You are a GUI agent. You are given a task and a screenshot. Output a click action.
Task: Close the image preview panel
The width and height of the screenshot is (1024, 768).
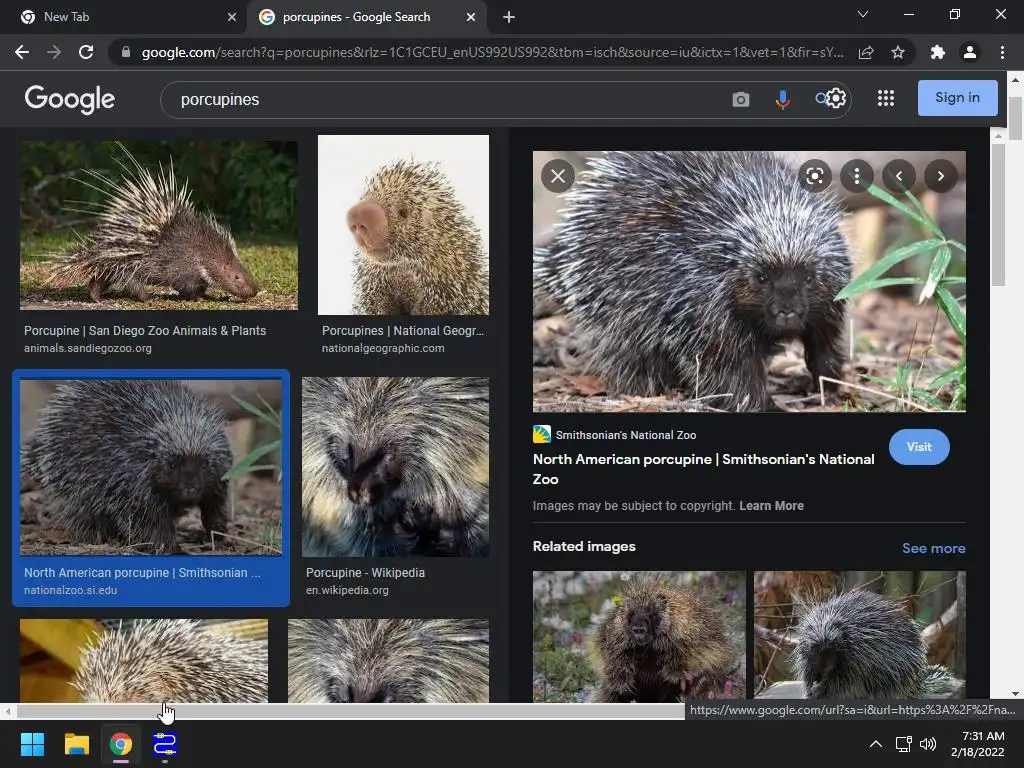tap(558, 177)
